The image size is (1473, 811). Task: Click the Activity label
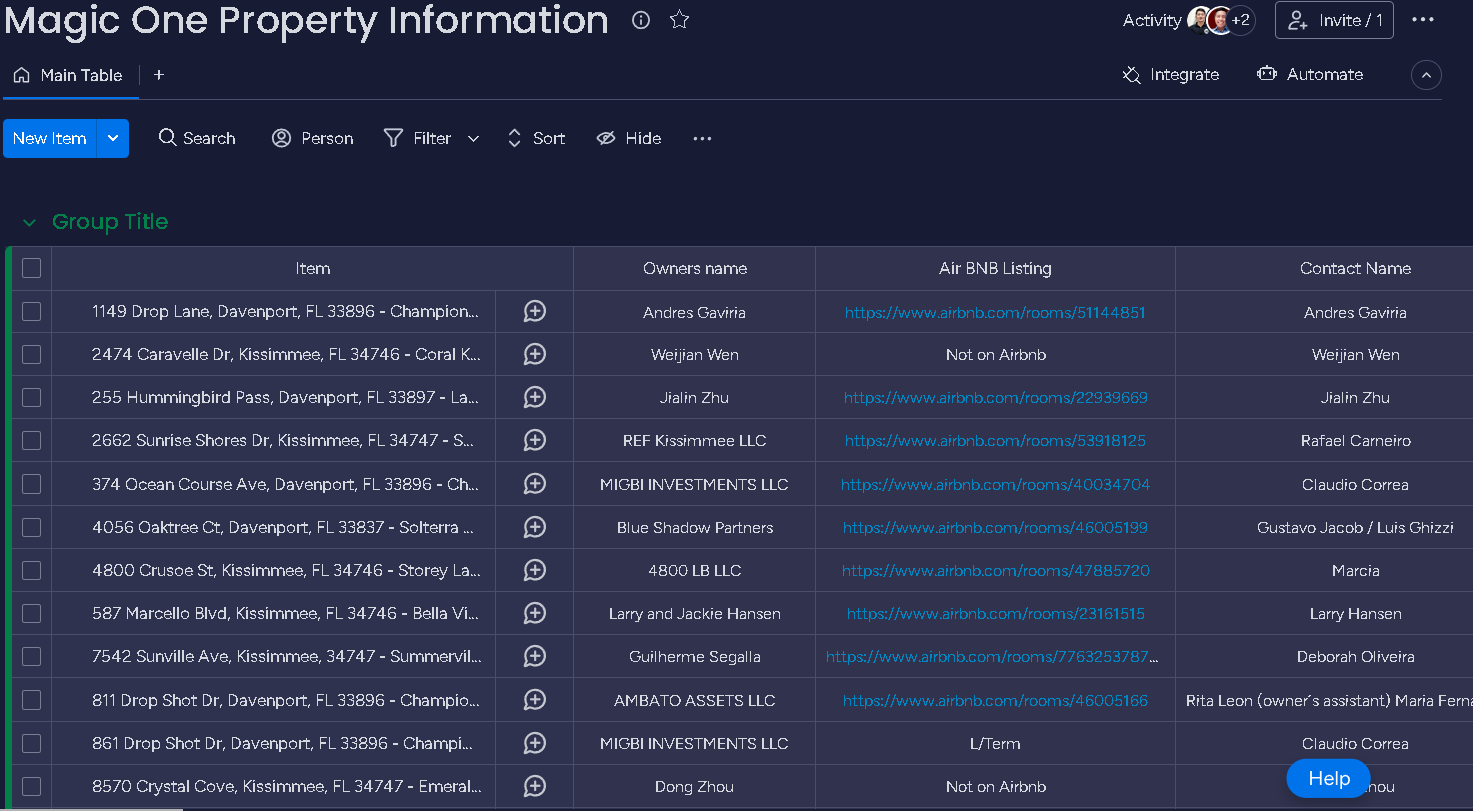click(1152, 20)
